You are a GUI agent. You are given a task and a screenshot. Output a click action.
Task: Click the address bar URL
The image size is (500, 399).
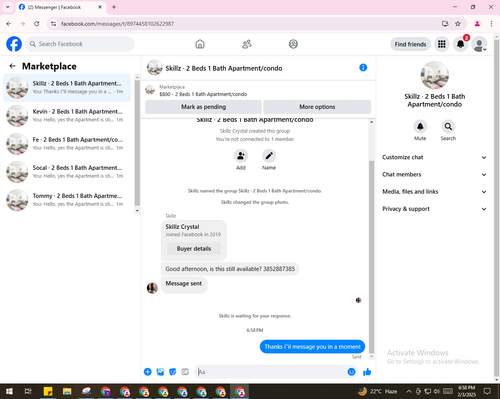pyautogui.click(x=117, y=24)
